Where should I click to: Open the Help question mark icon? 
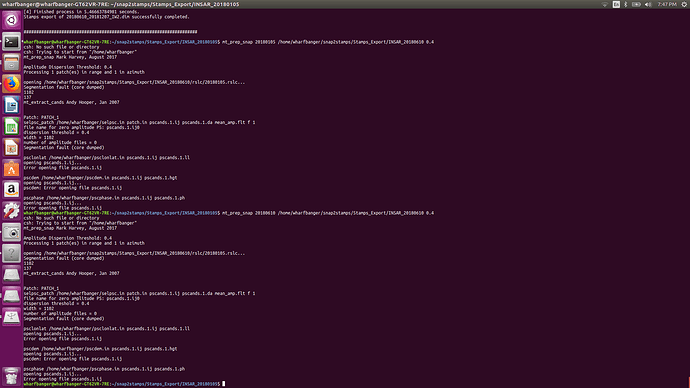click(11, 253)
